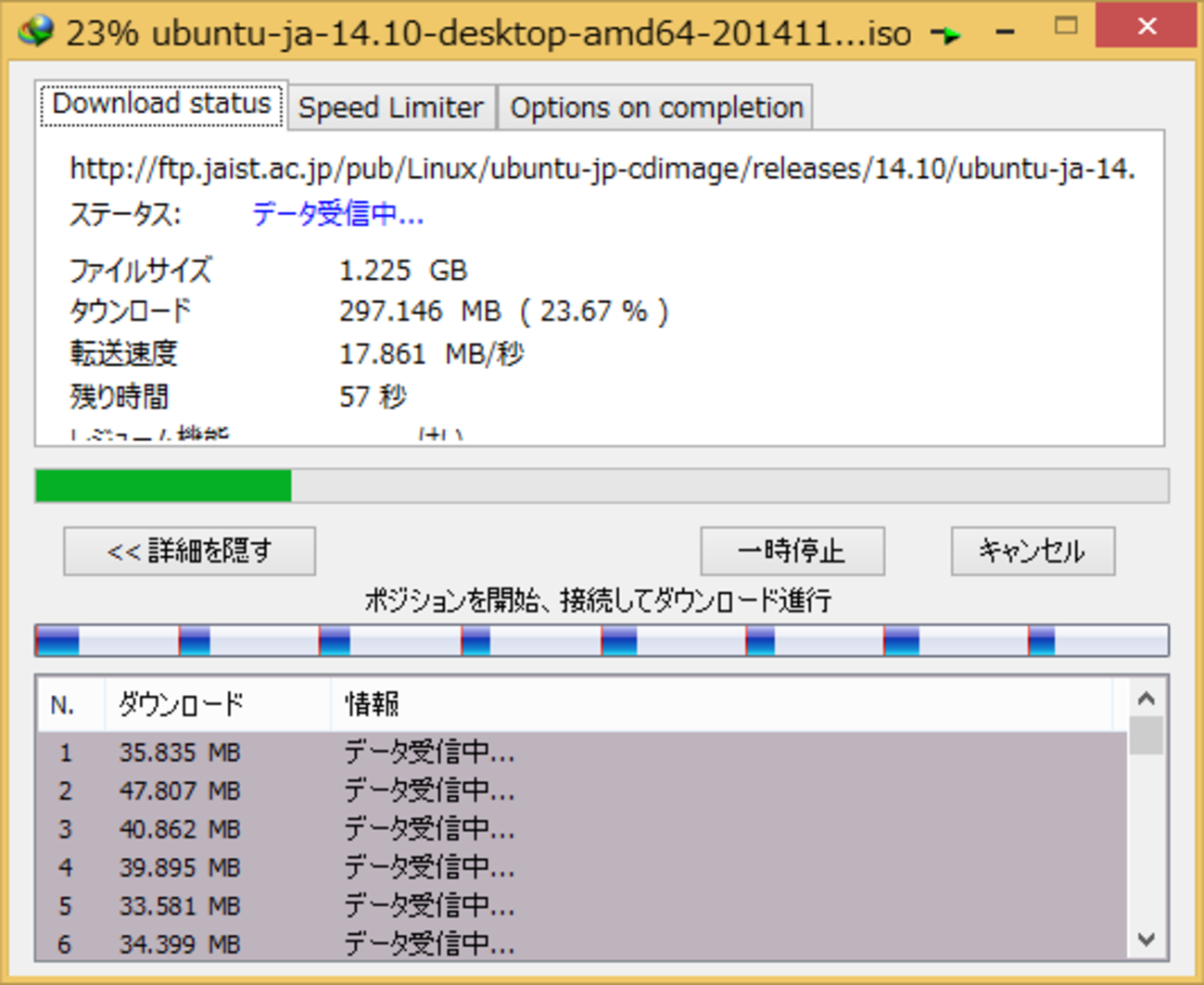Click the ダウンロード column header
This screenshot has width=1204, height=985.
218,704
